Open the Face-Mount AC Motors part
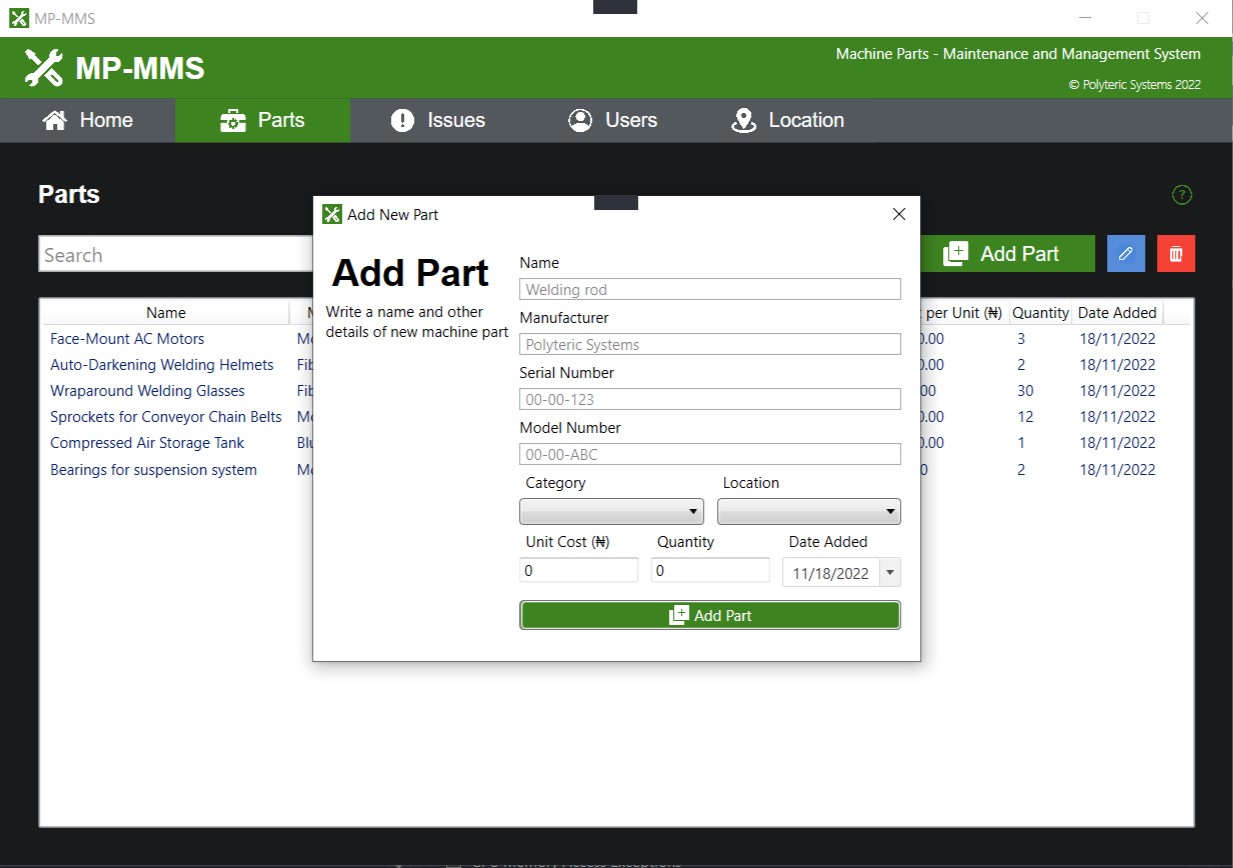The image size is (1233, 868). pos(127,338)
